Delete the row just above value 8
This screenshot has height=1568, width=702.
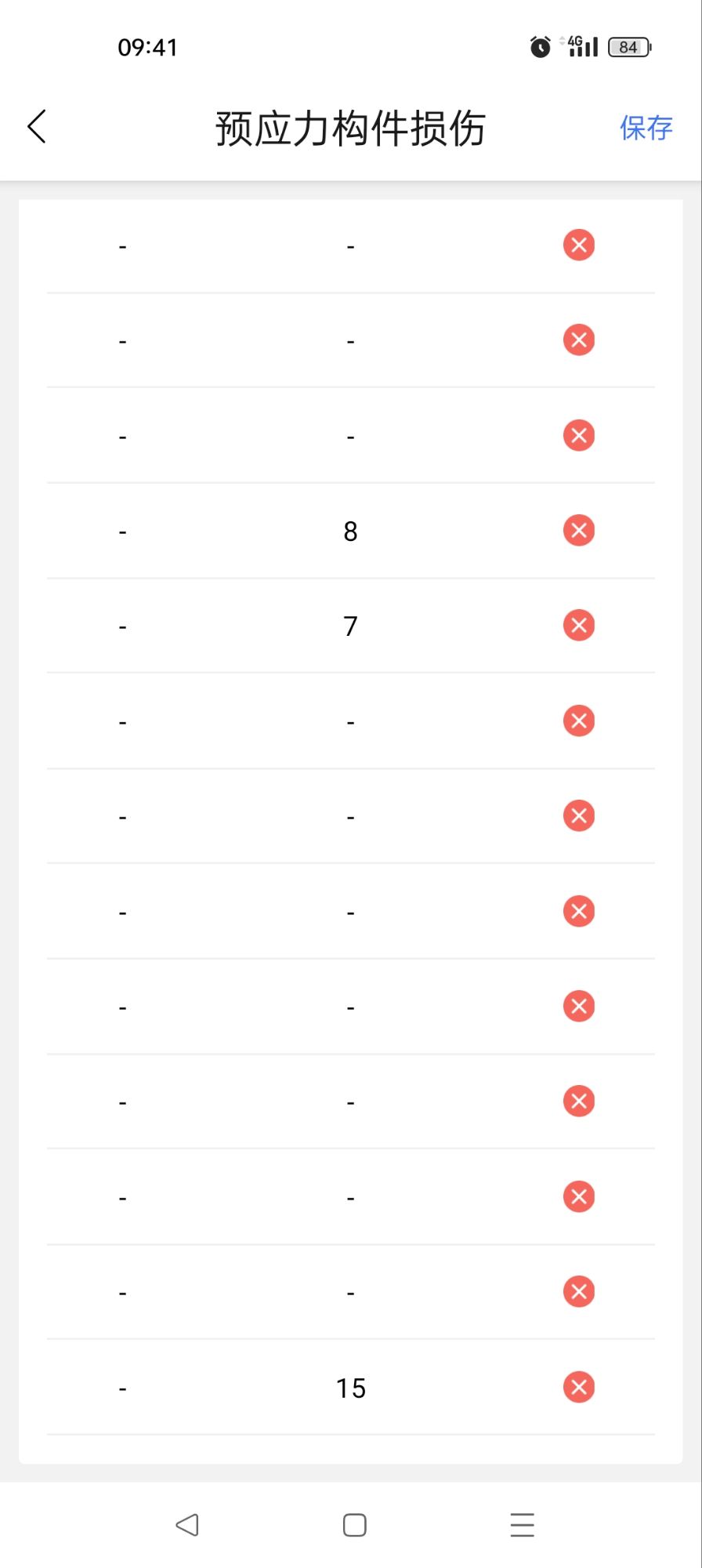[x=579, y=436]
